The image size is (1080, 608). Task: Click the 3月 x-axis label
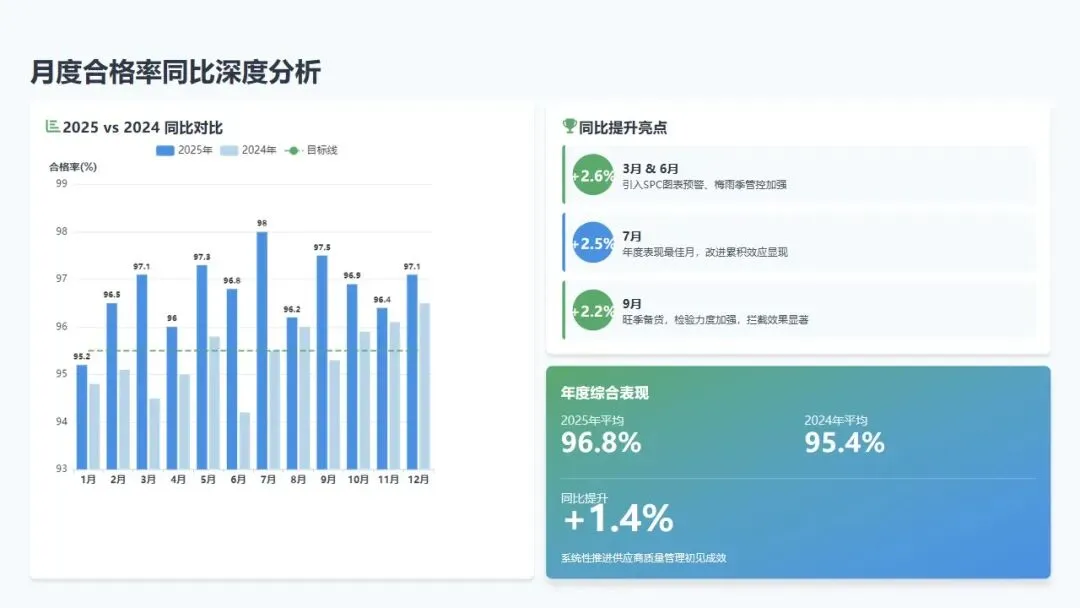[x=148, y=479]
